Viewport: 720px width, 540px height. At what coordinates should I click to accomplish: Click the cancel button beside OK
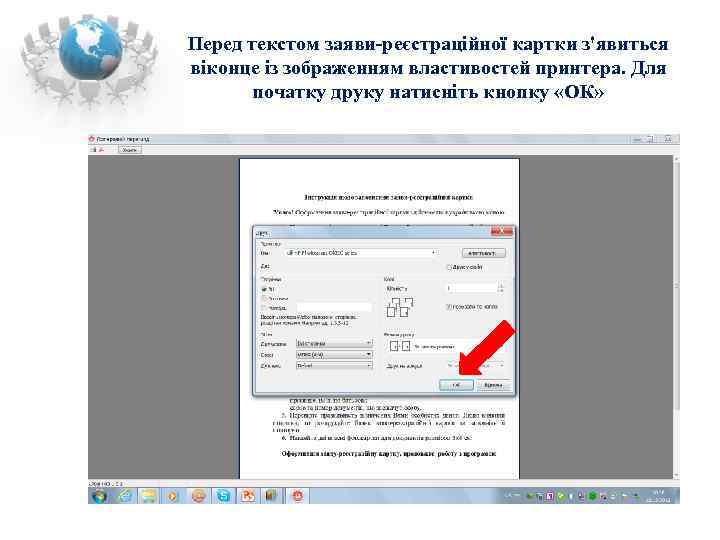tap(493, 385)
